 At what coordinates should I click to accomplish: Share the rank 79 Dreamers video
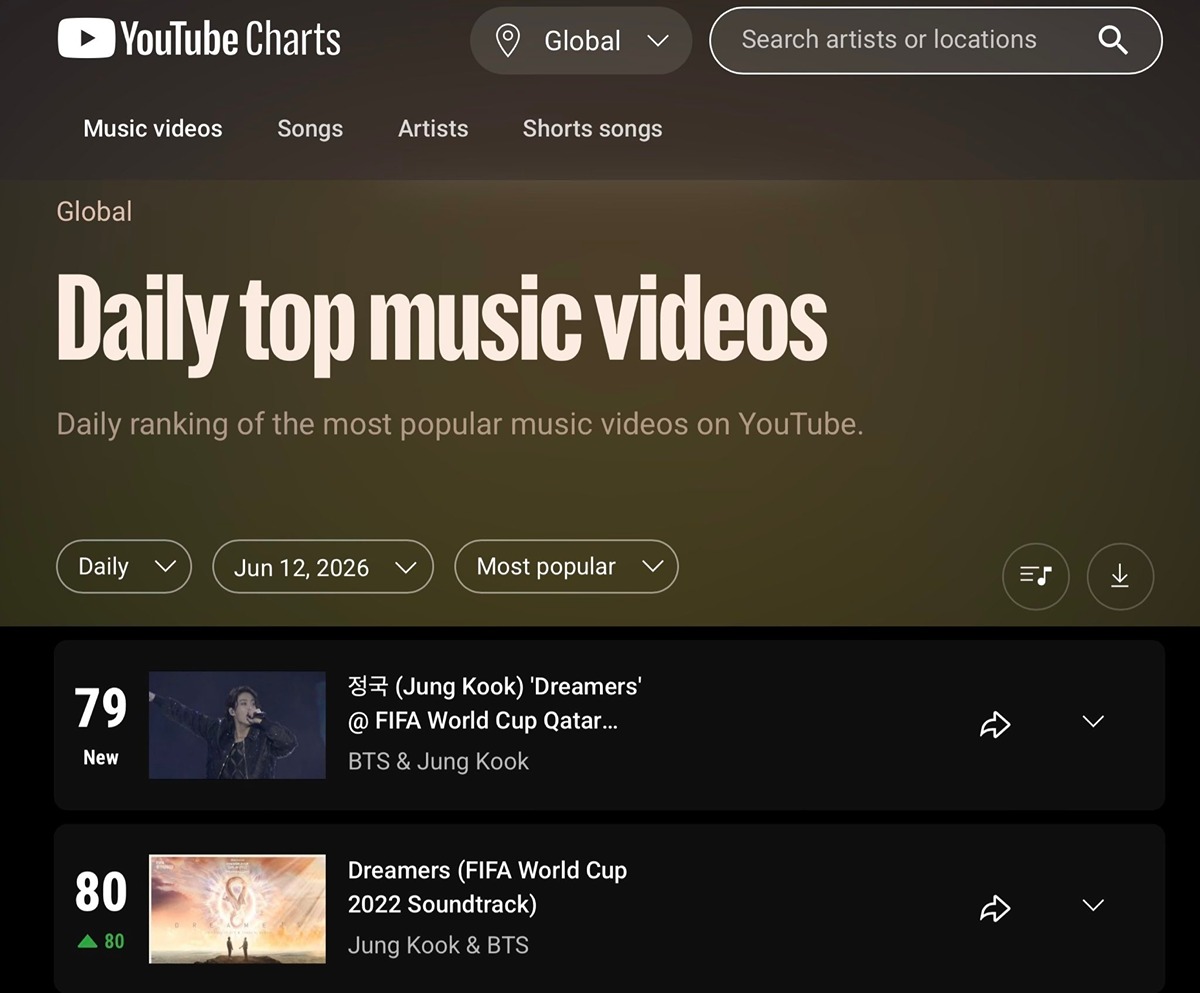[x=995, y=724]
